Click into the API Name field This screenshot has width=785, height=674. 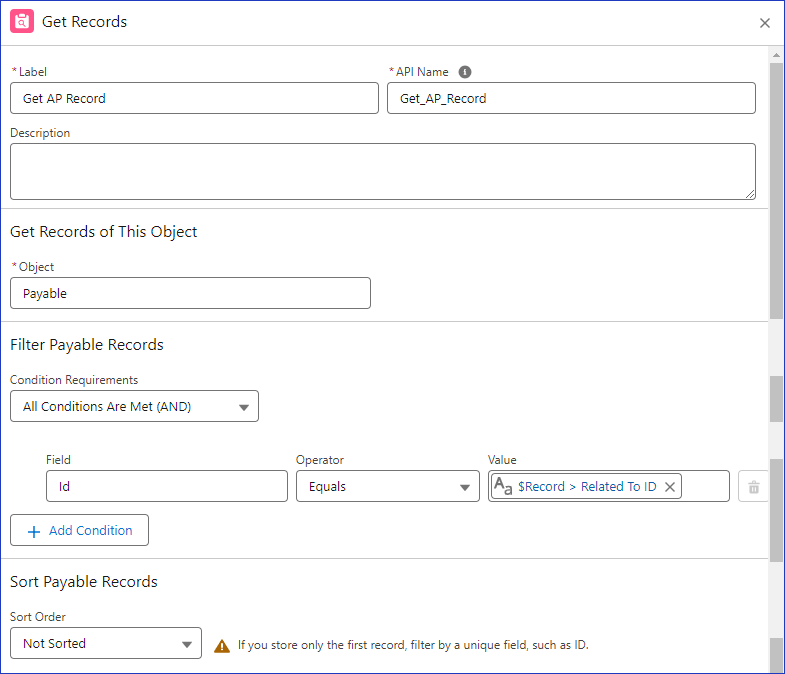(x=571, y=98)
